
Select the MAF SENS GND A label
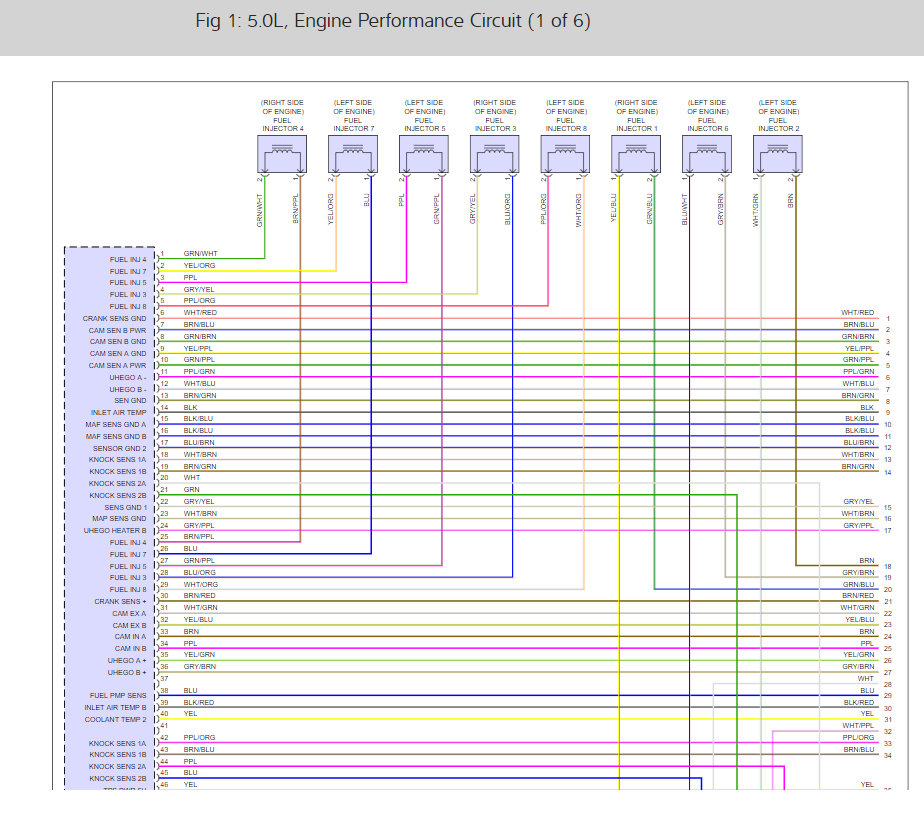116,424
